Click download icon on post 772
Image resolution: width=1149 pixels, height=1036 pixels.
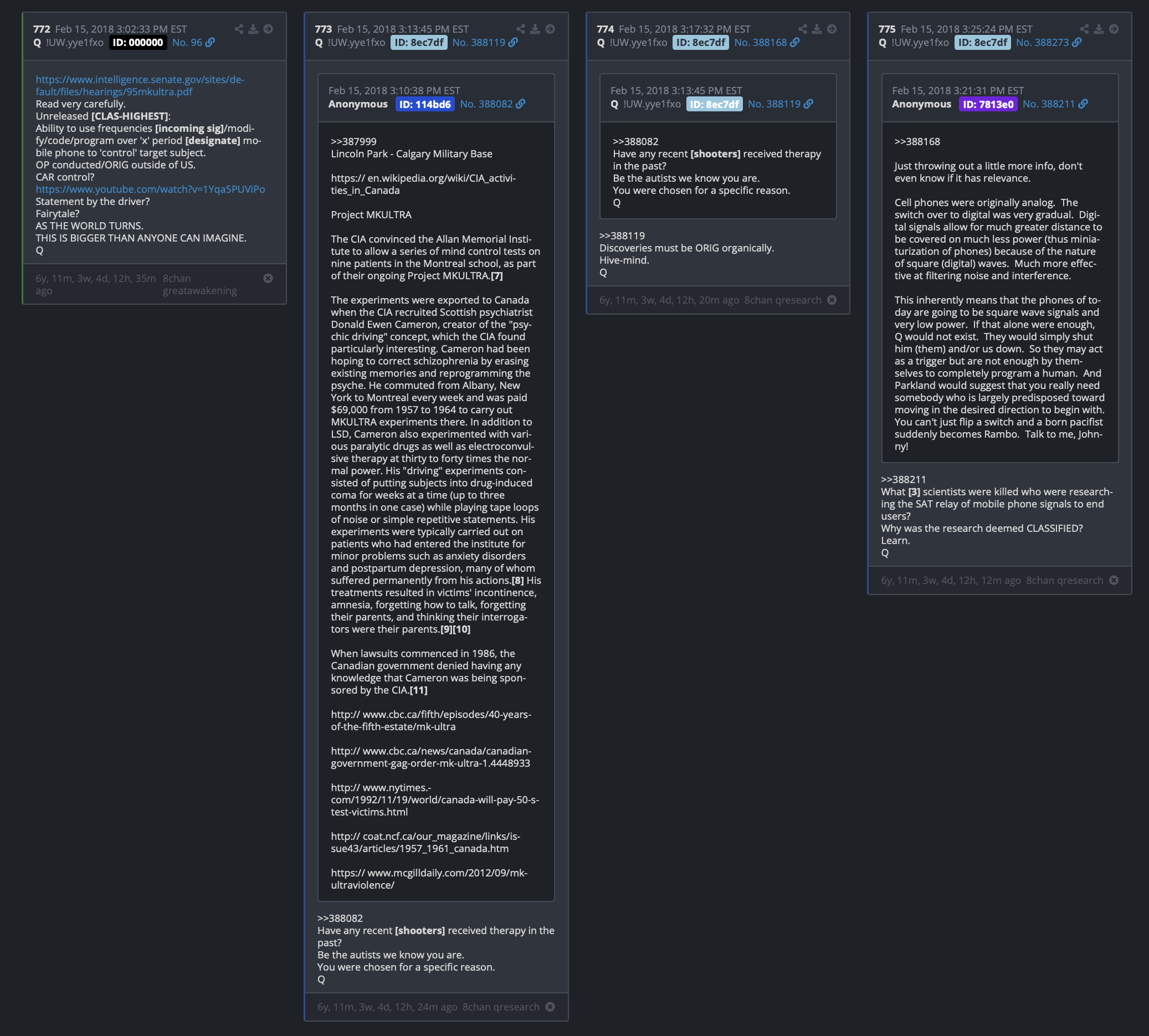(253, 29)
